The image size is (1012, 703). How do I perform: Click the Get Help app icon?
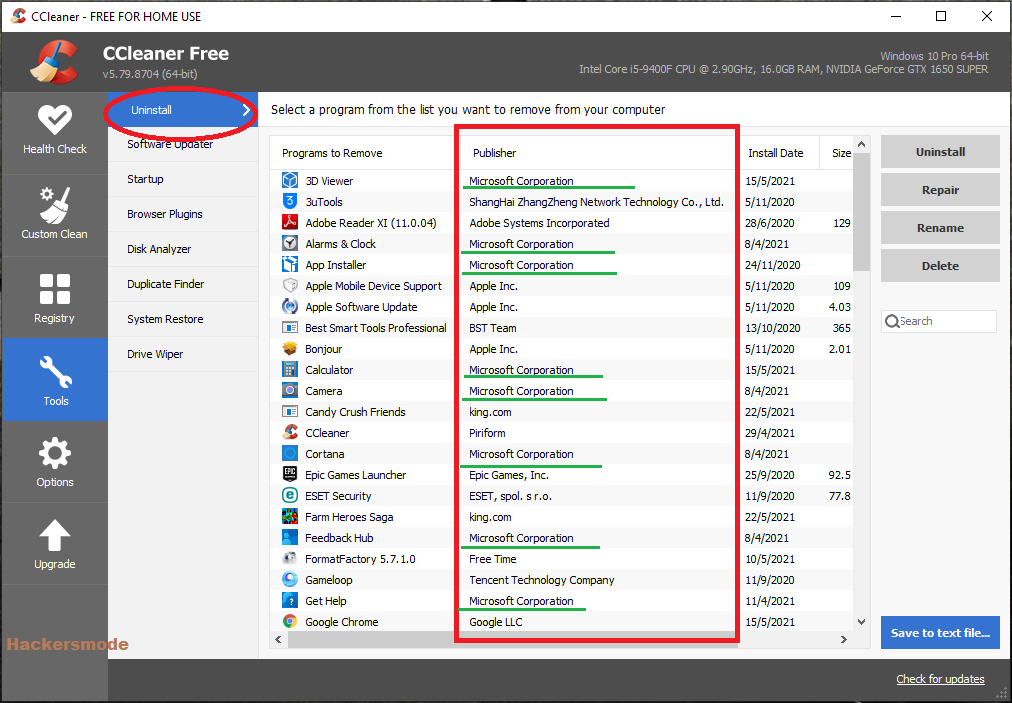(290, 600)
